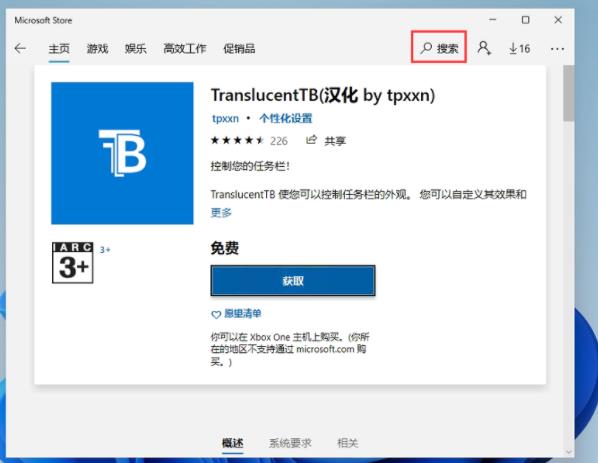598x463 pixels.
Task: Open the three-dot more options menu
Action: tap(557, 49)
